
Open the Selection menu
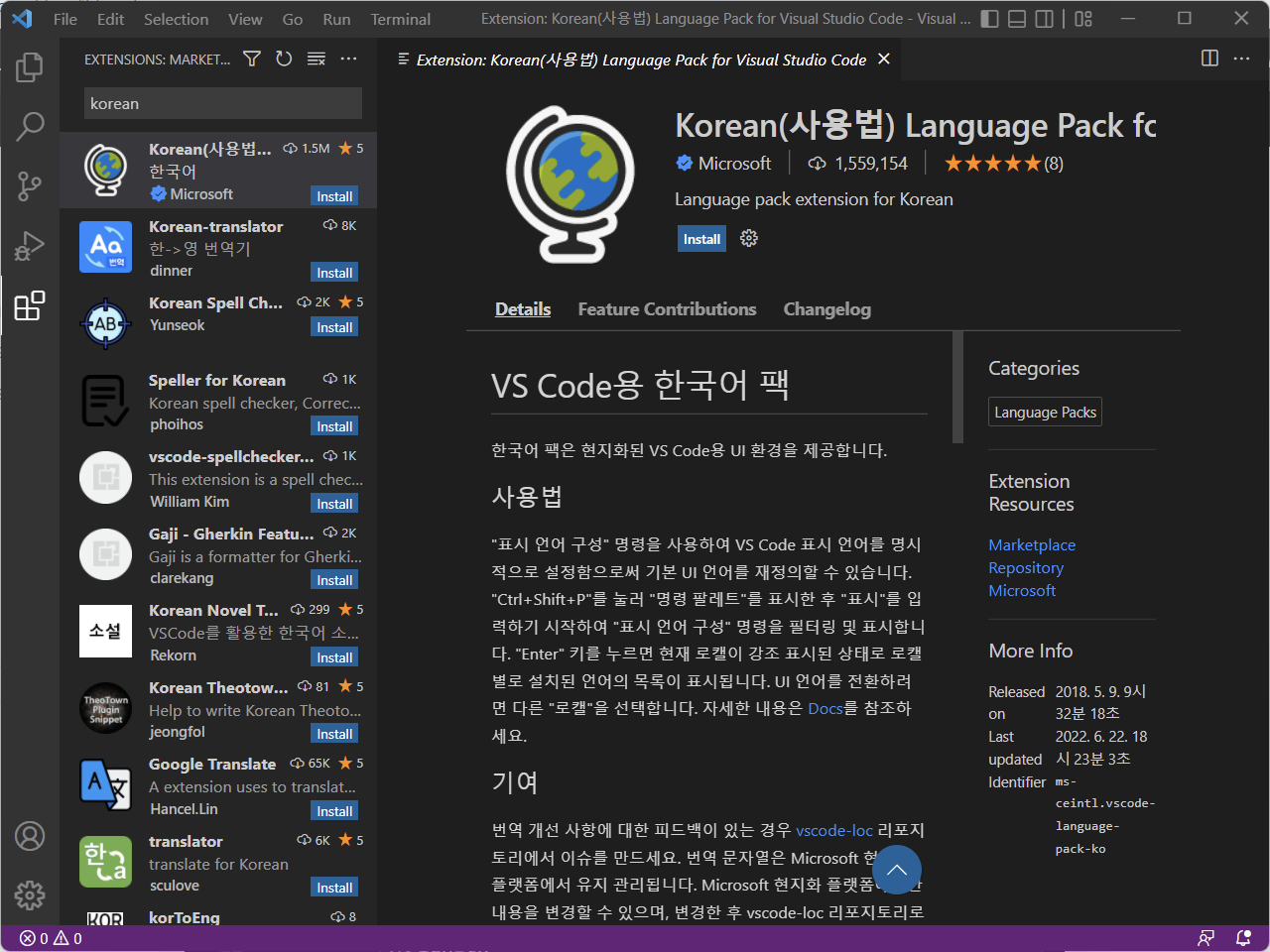[176, 19]
